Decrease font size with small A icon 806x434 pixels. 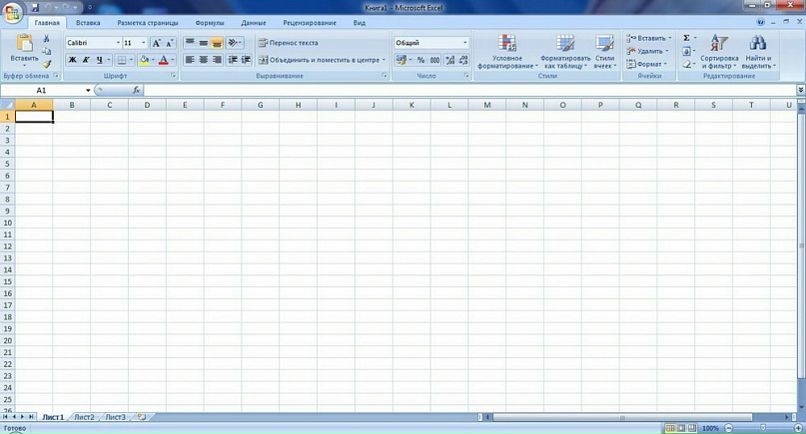tap(169, 43)
